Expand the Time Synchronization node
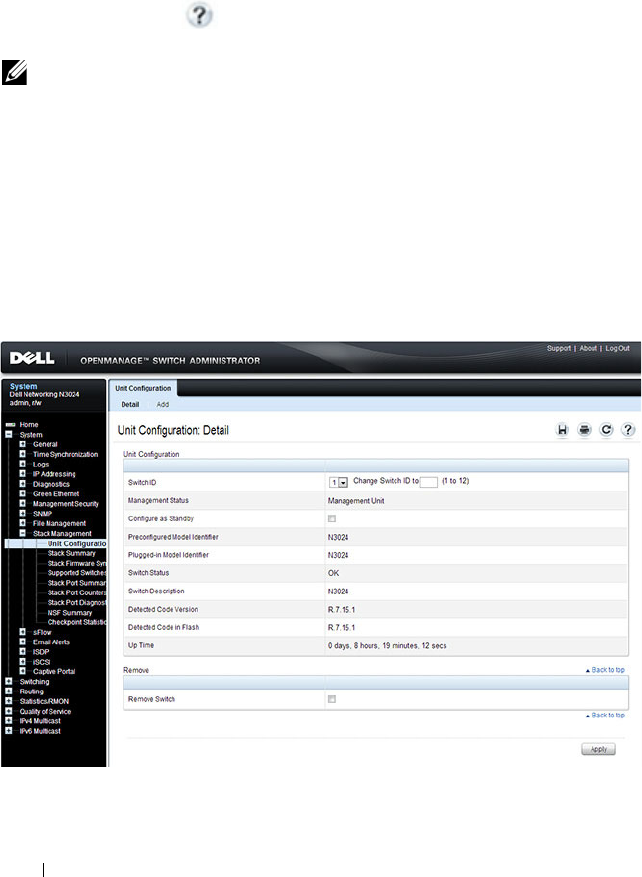642x877 pixels. tap(22, 454)
